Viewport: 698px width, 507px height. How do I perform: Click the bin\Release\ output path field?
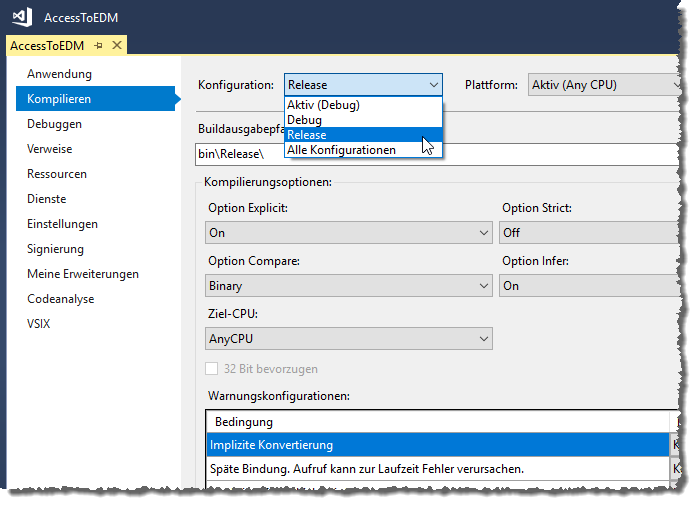pos(430,155)
